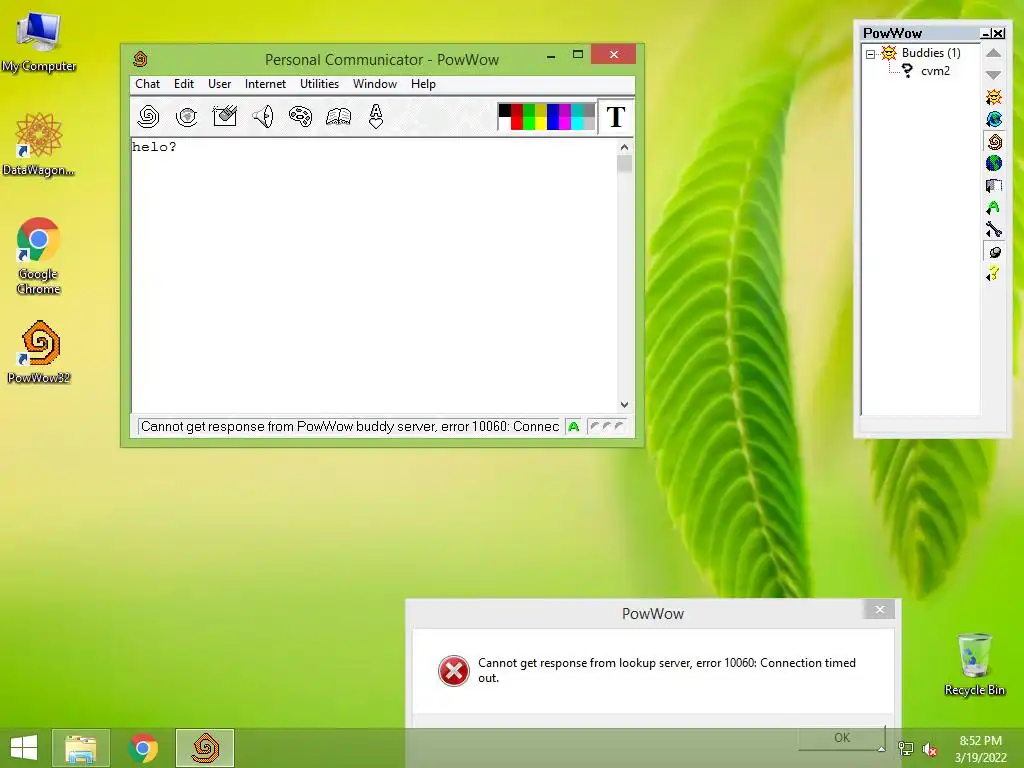This screenshot has height=768, width=1024.
Task: Select the PowWow32 desktop shortcut
Action: coord(39,352)
